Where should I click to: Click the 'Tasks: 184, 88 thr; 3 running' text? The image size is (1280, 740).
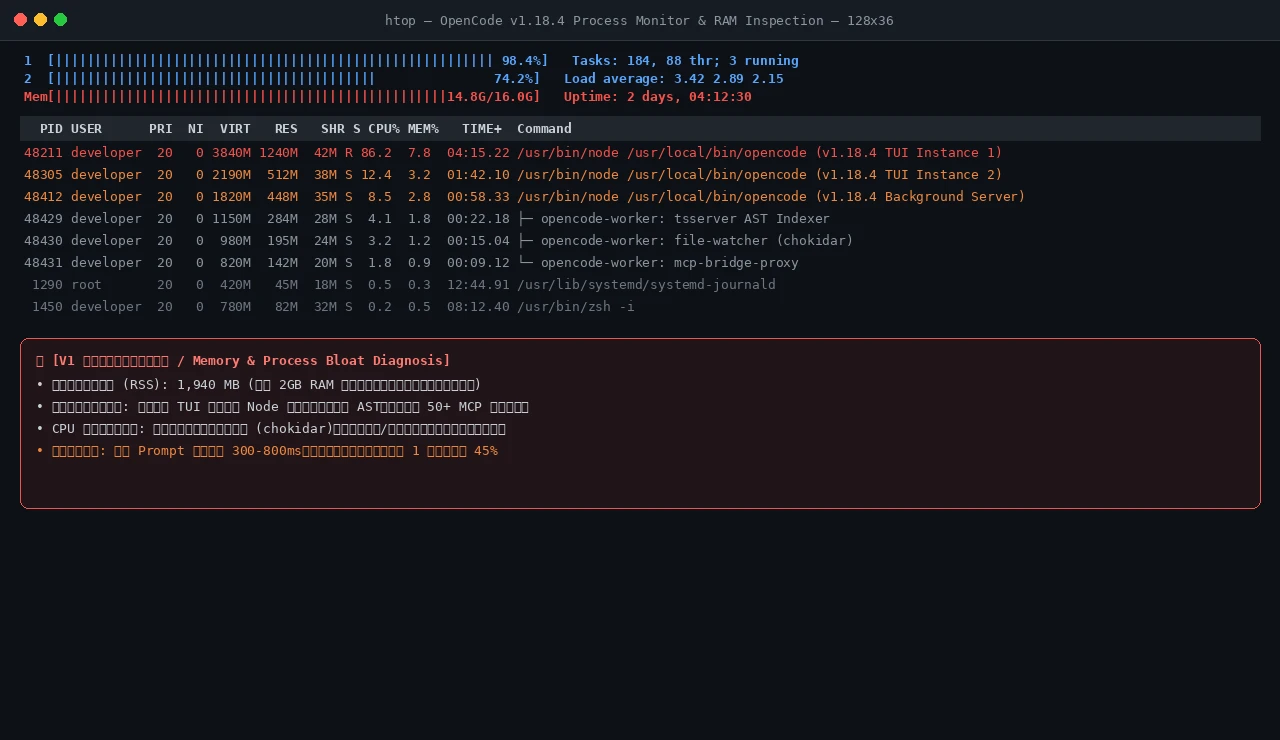(x=685, y=60)
